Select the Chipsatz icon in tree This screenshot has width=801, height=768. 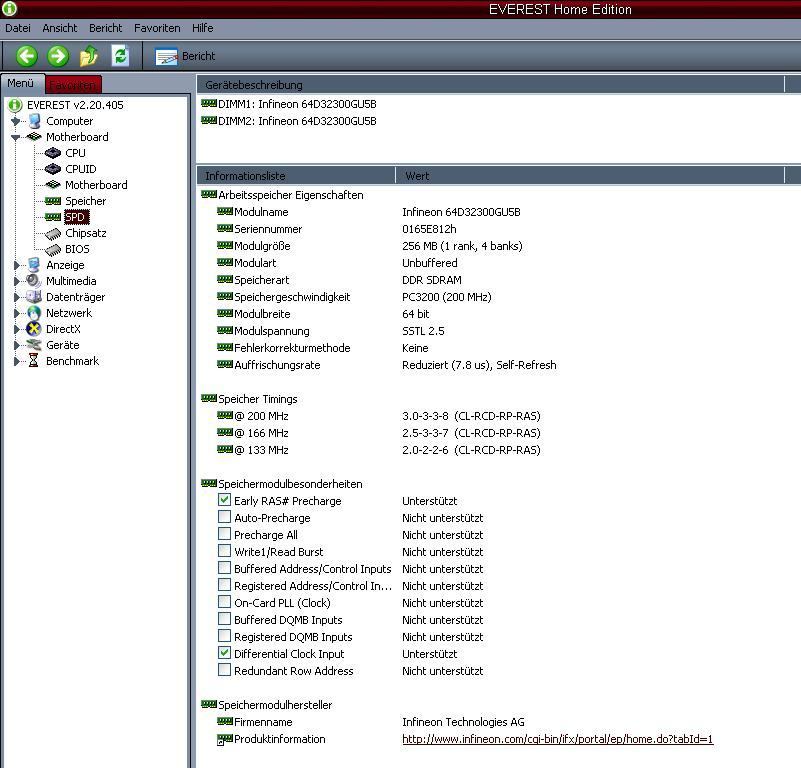point(53,234)
